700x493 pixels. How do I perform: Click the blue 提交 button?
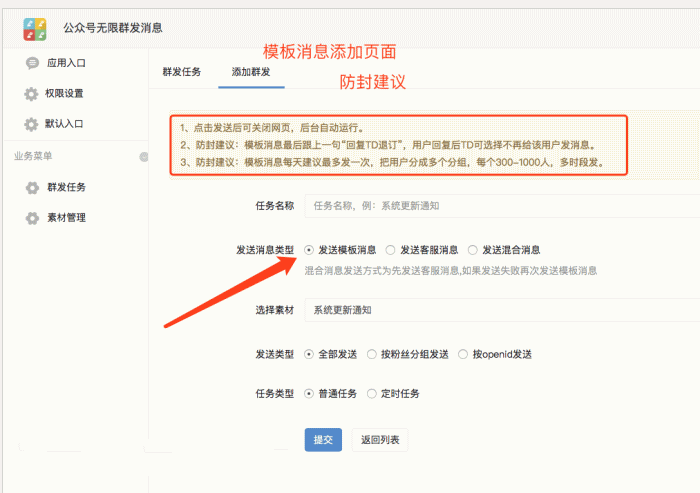(x=323, y=440)
